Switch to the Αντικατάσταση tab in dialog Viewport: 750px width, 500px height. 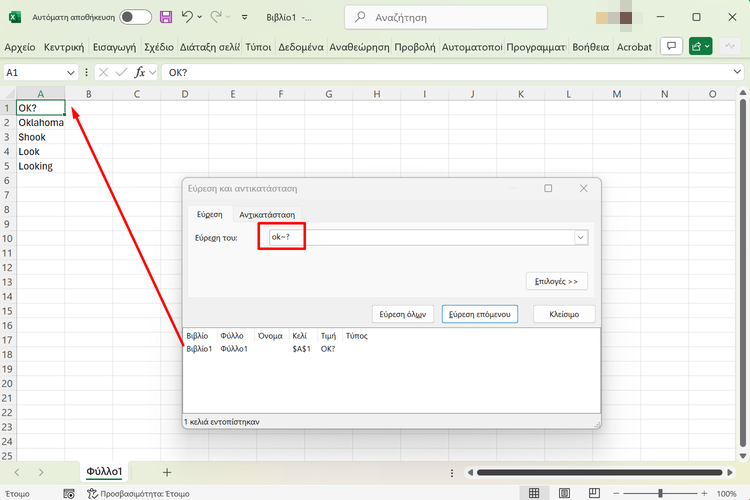click(x=267, y=215)
